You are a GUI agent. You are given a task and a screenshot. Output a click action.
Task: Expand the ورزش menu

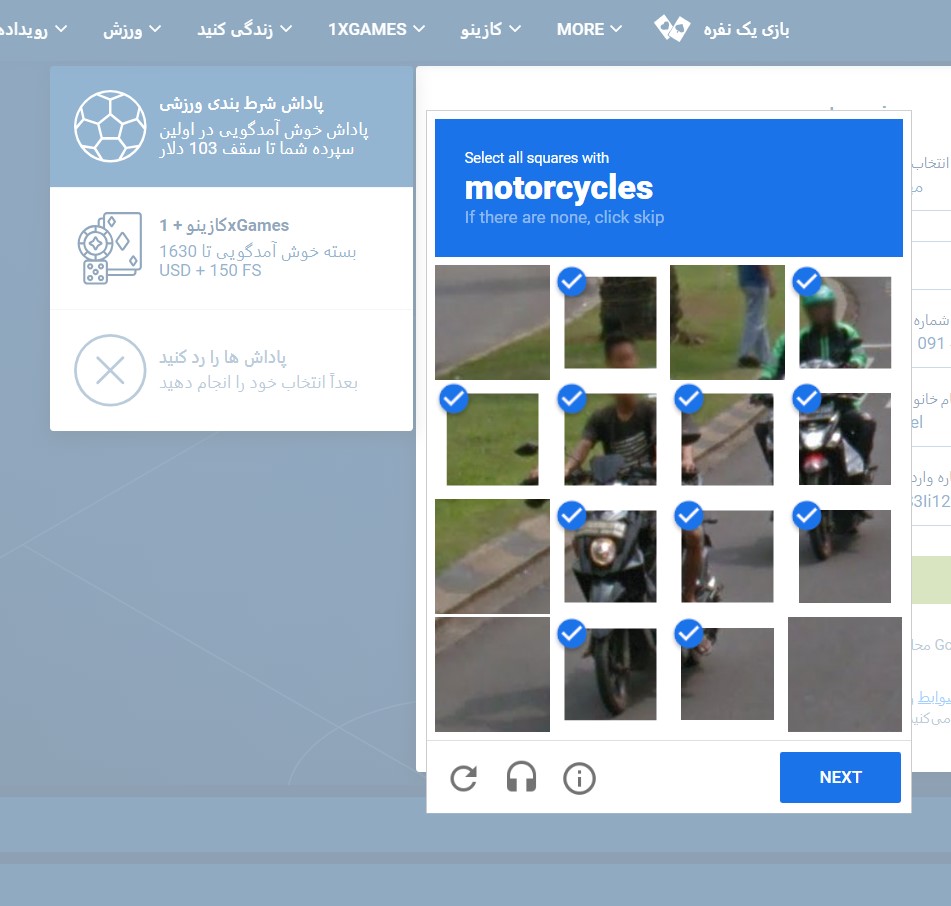pos(132,29)
